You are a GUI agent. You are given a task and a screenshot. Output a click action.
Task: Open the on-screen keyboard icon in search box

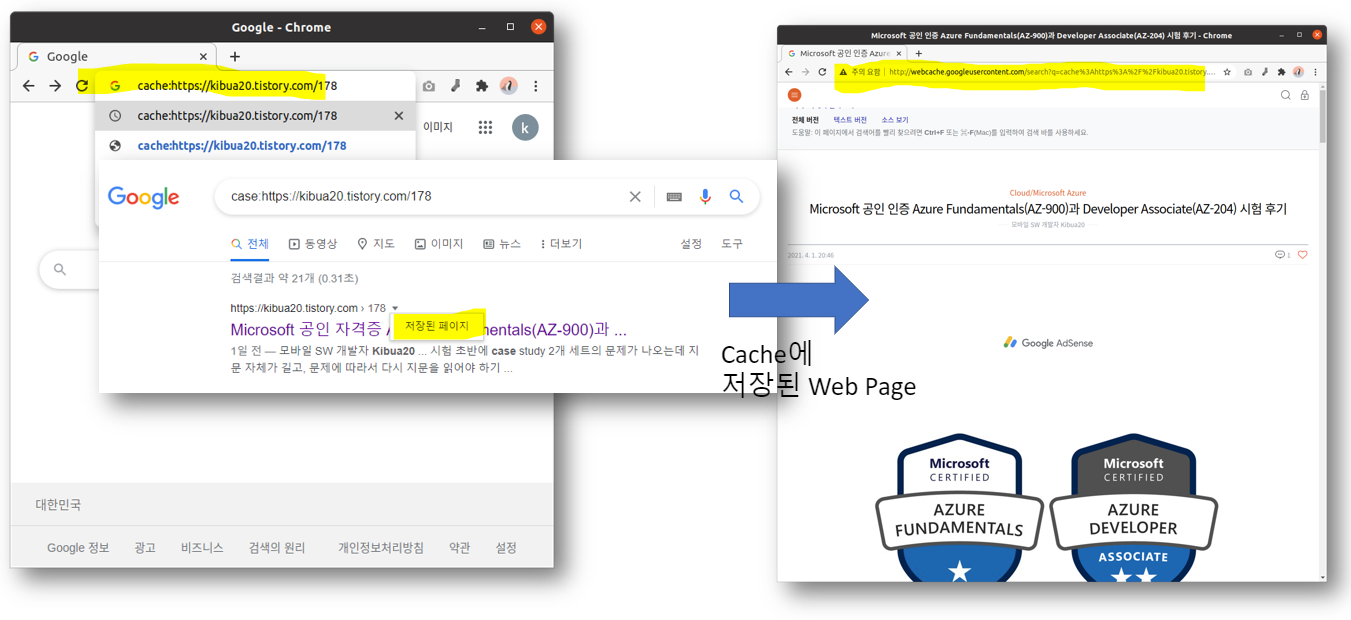674,197
